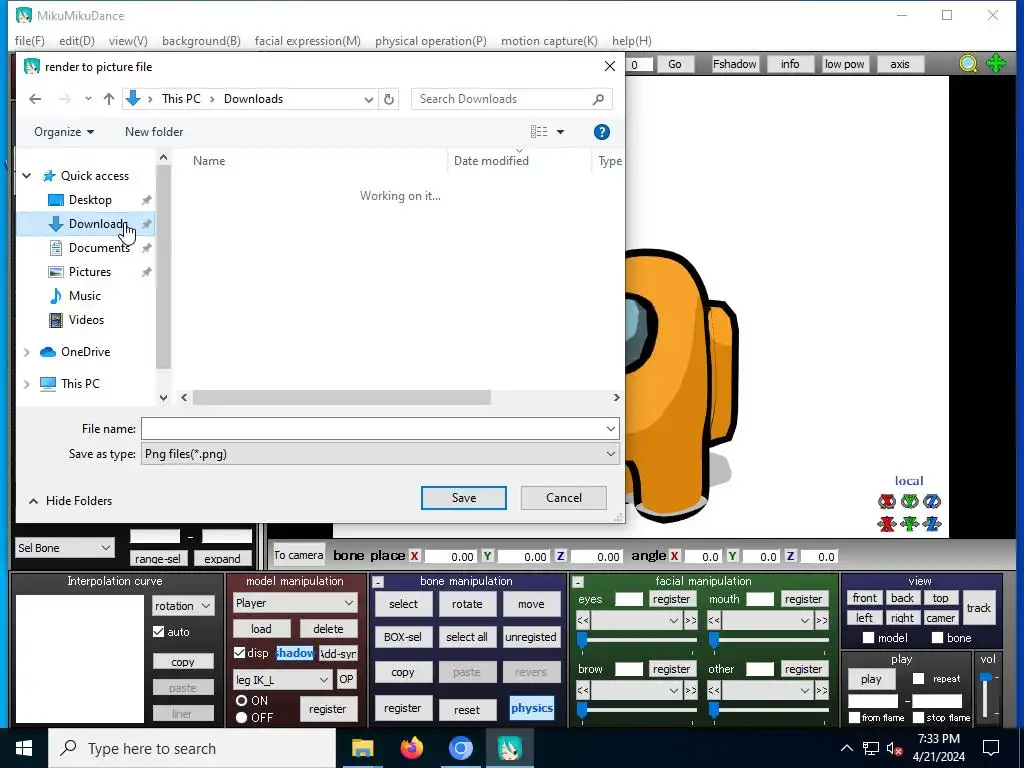Open the background(B) menu
1024x768 pixels.
[x=201, y=40]
